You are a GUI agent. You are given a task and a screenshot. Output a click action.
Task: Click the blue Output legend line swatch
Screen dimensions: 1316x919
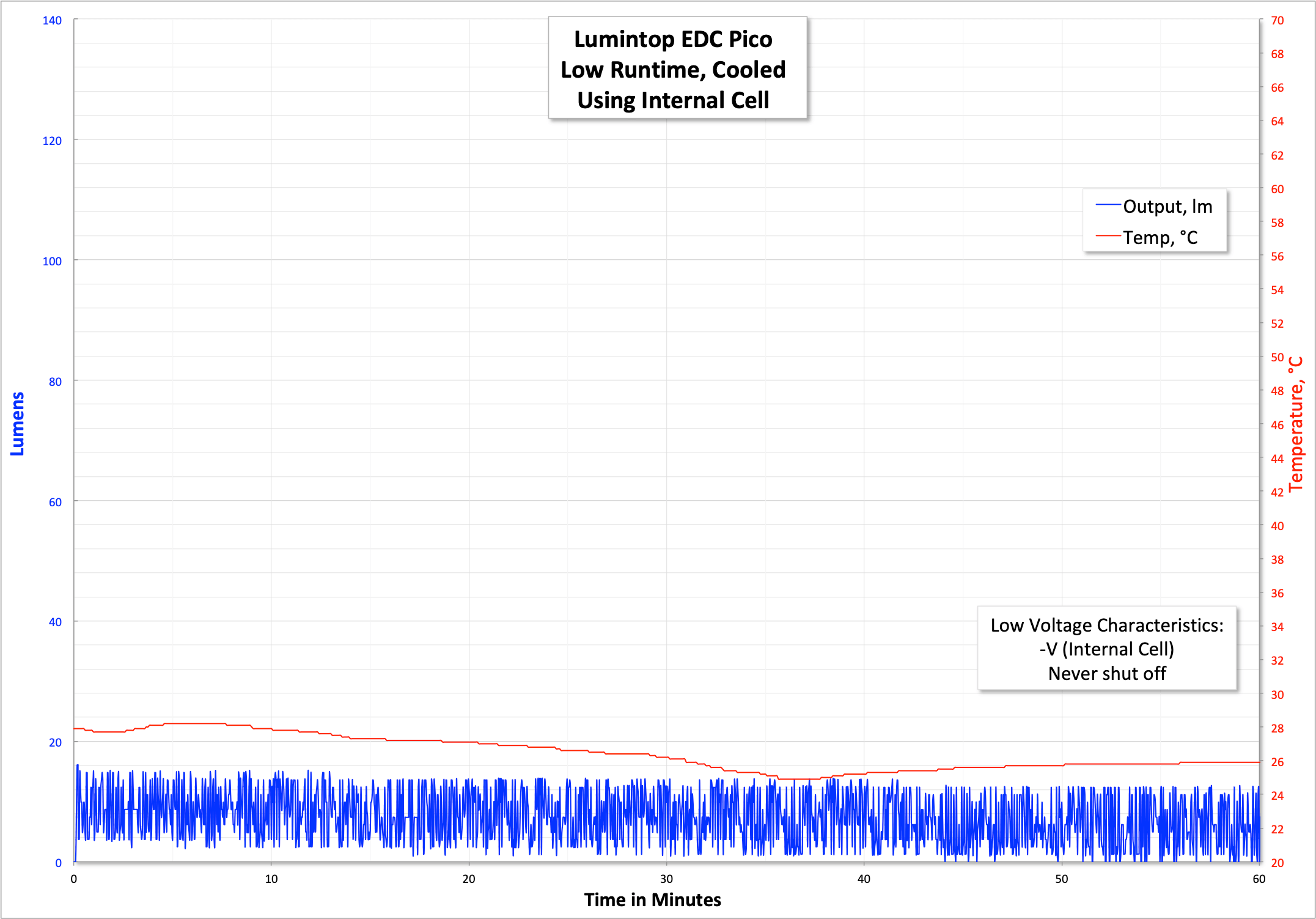tap(1108, 205)
